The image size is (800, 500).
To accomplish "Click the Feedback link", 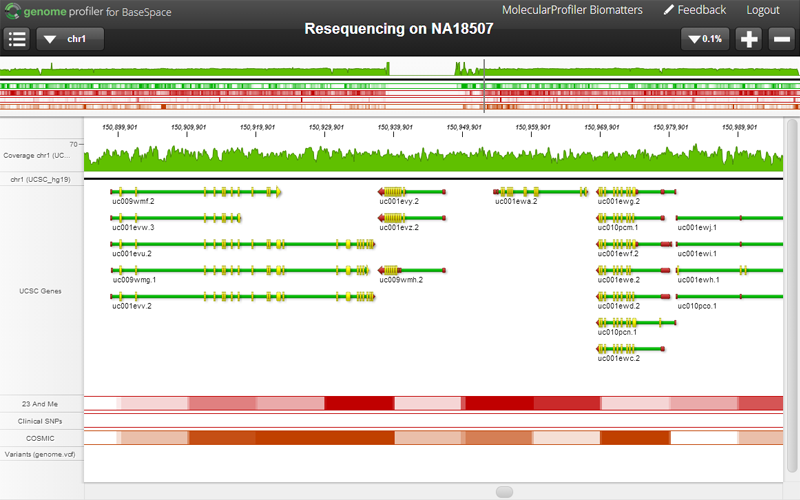I will (702, 10).
